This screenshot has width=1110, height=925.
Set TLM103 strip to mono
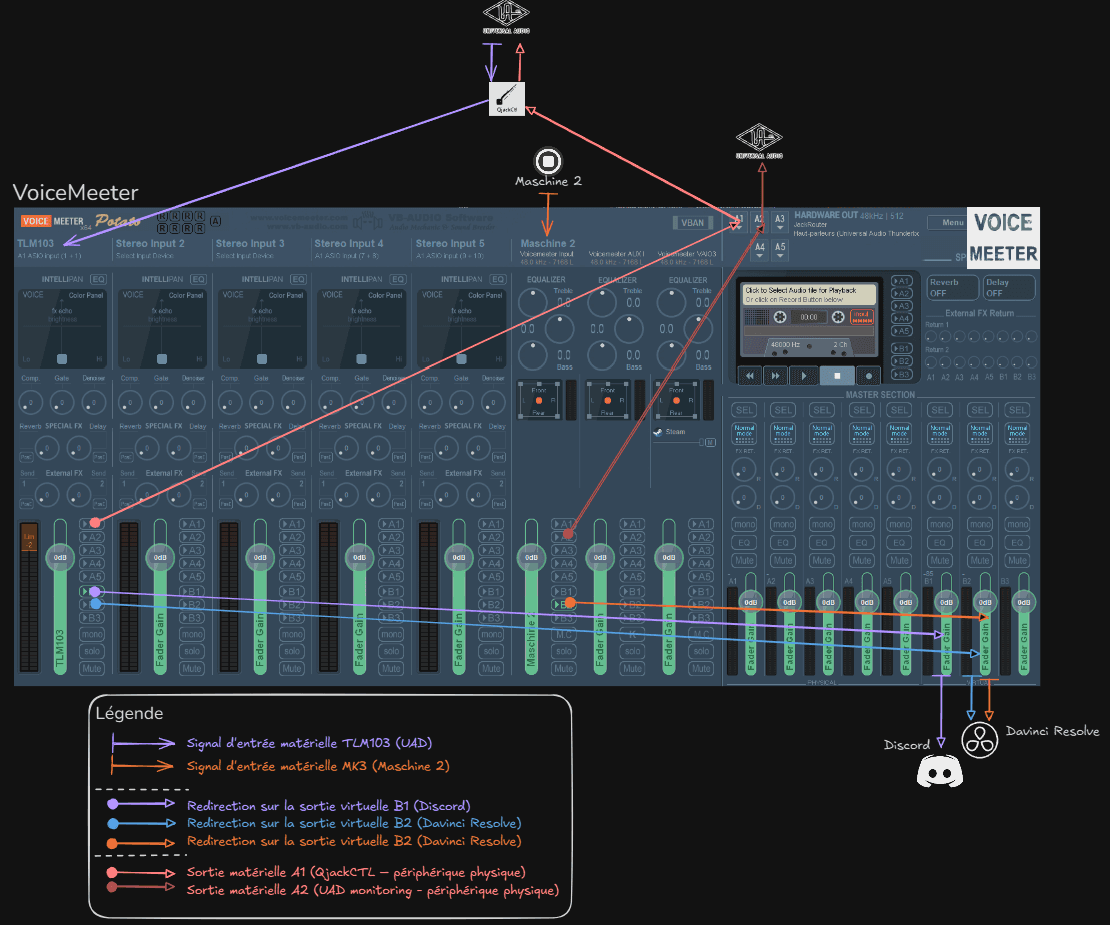click(92, 634)
